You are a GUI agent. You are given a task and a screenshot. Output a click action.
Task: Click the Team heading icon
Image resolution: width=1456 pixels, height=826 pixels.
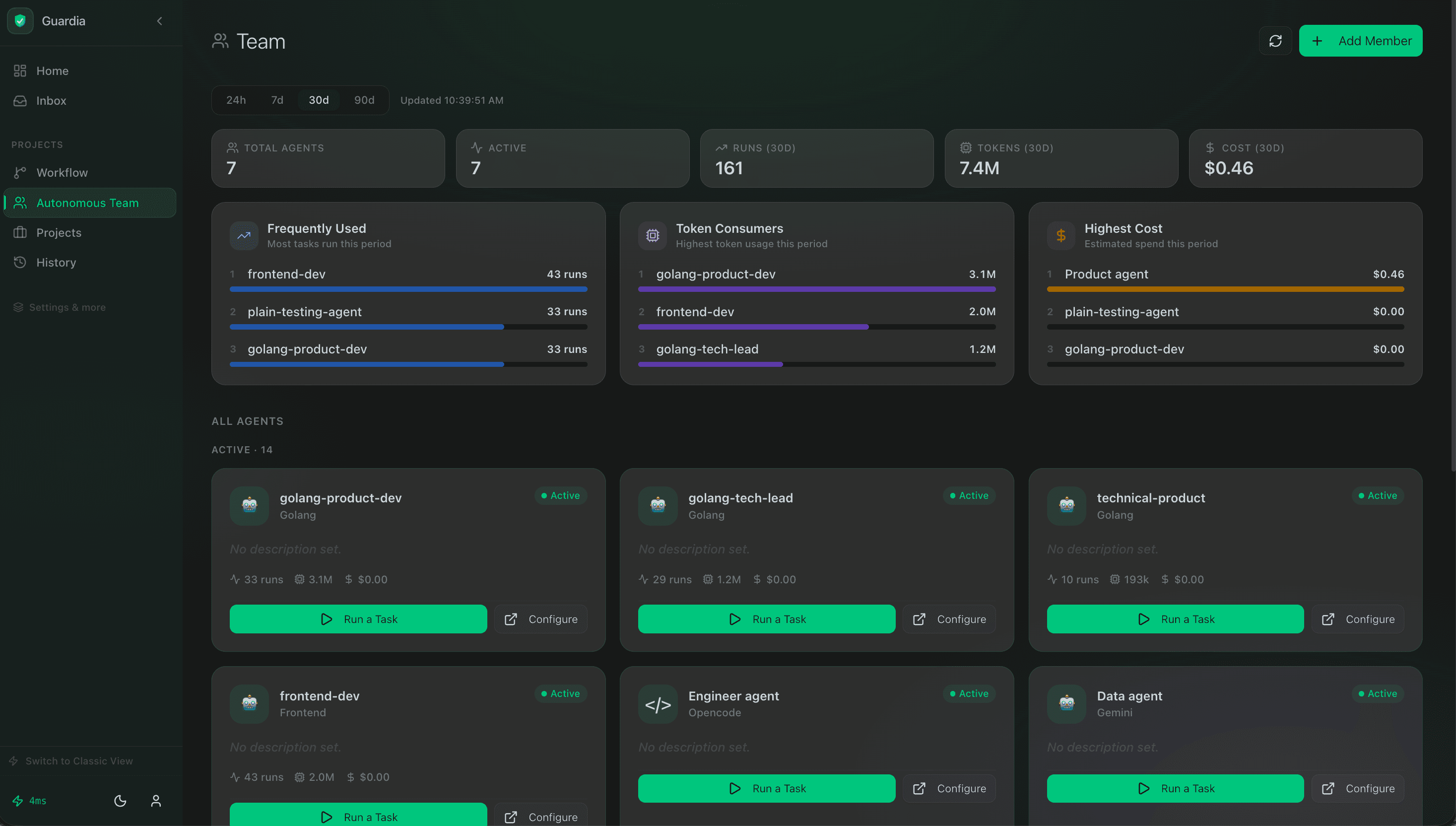pyautogui.click(x=220, y=41)
